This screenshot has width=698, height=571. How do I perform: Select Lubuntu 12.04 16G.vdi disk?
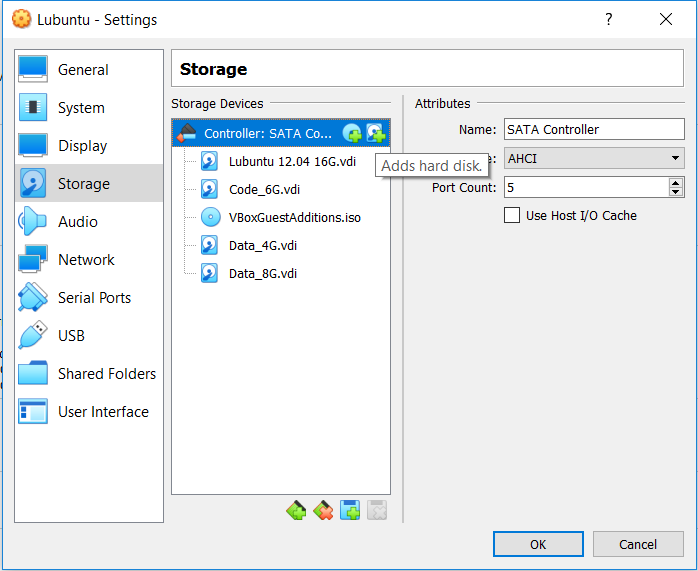point(281,161)
